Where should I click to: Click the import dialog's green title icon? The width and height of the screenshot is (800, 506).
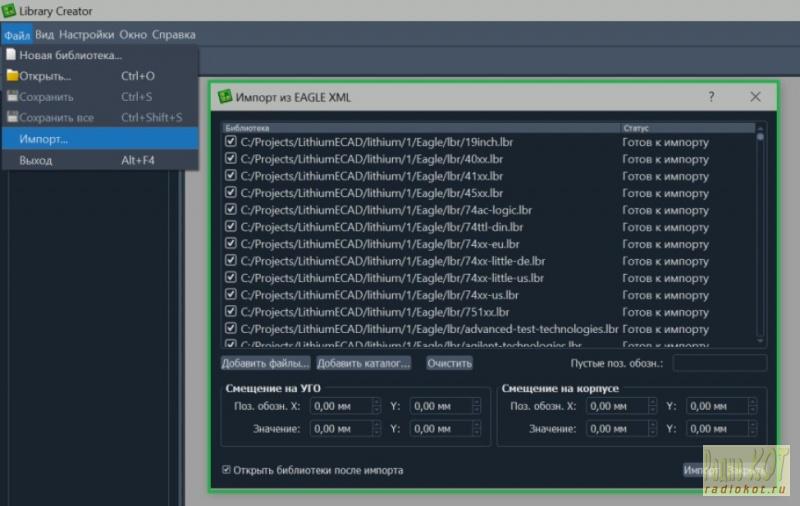225,97
